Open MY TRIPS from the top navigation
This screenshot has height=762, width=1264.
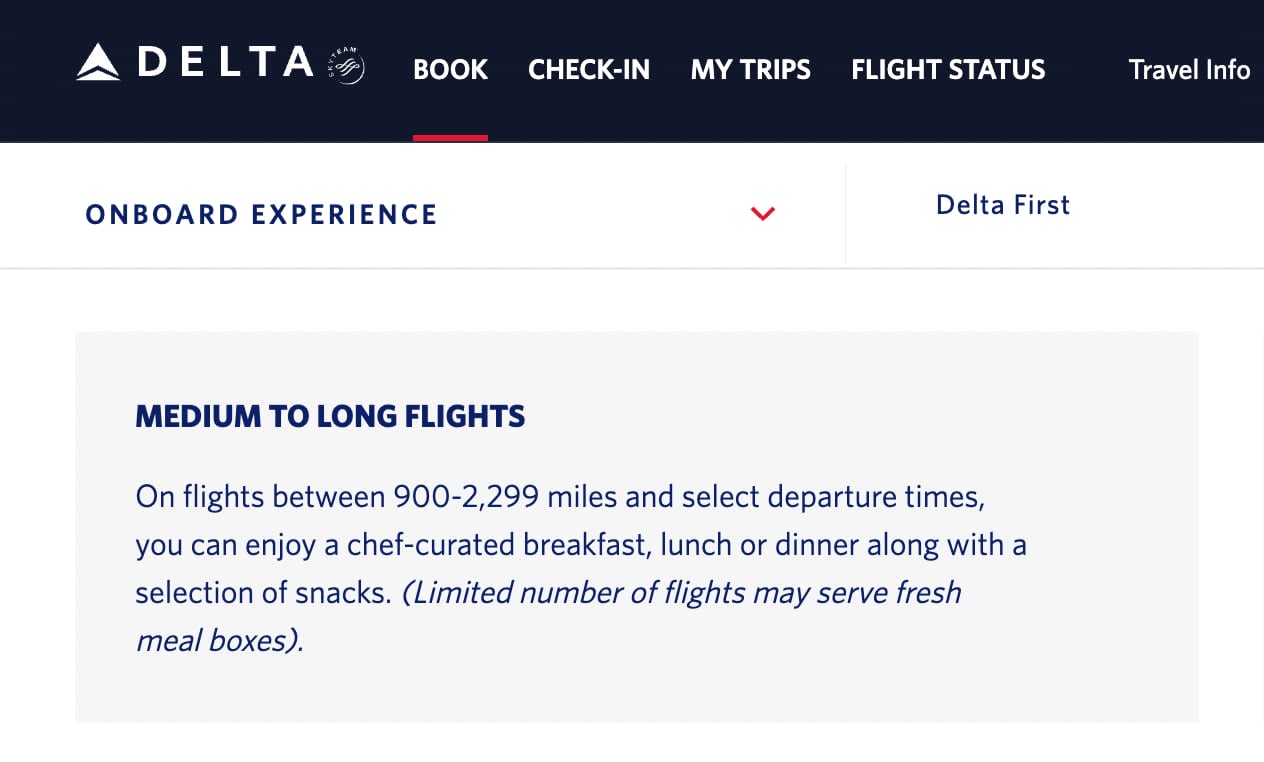point(750,70)
